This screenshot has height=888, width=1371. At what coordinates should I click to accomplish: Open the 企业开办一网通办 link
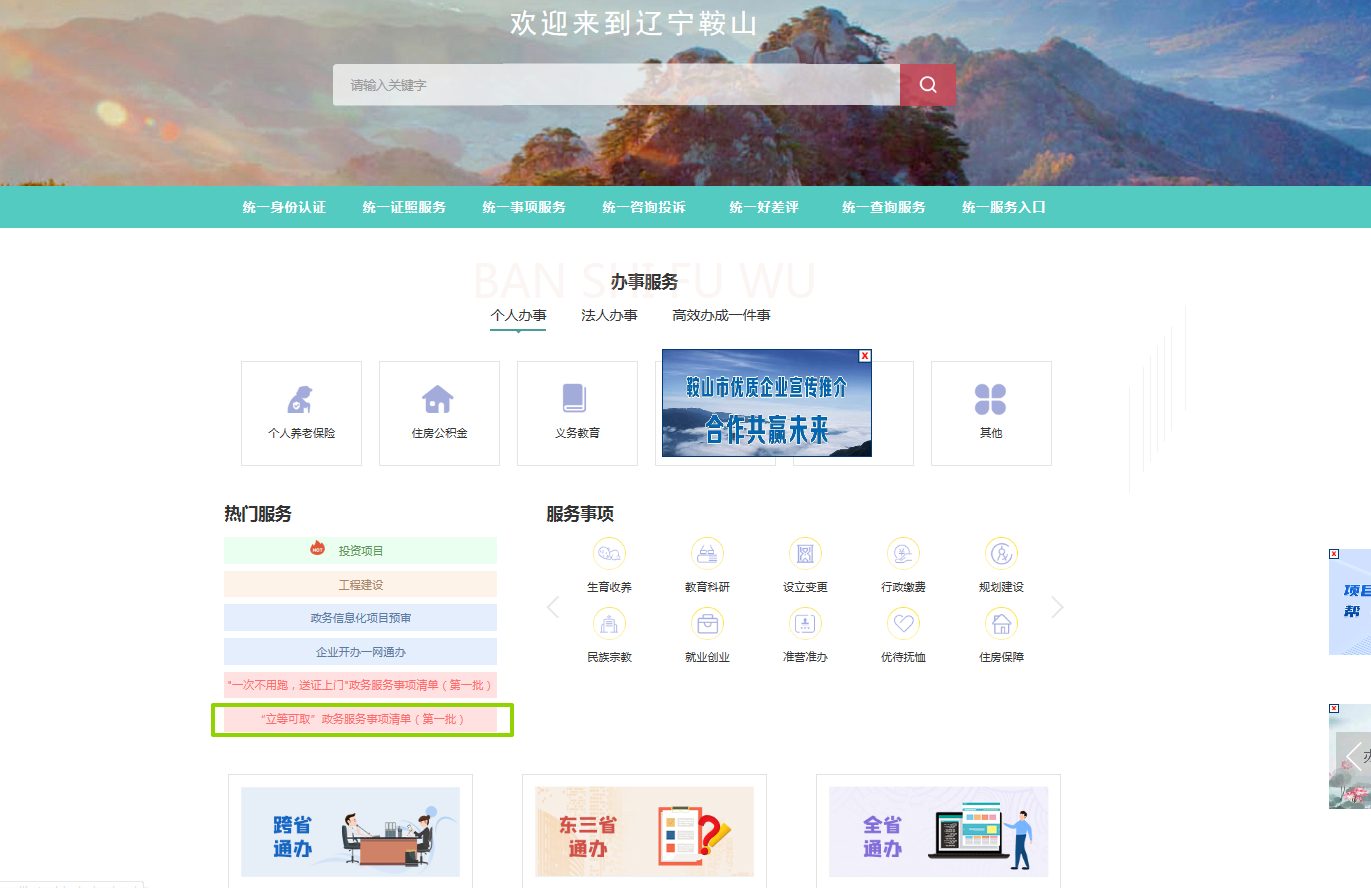pos(360,652)
